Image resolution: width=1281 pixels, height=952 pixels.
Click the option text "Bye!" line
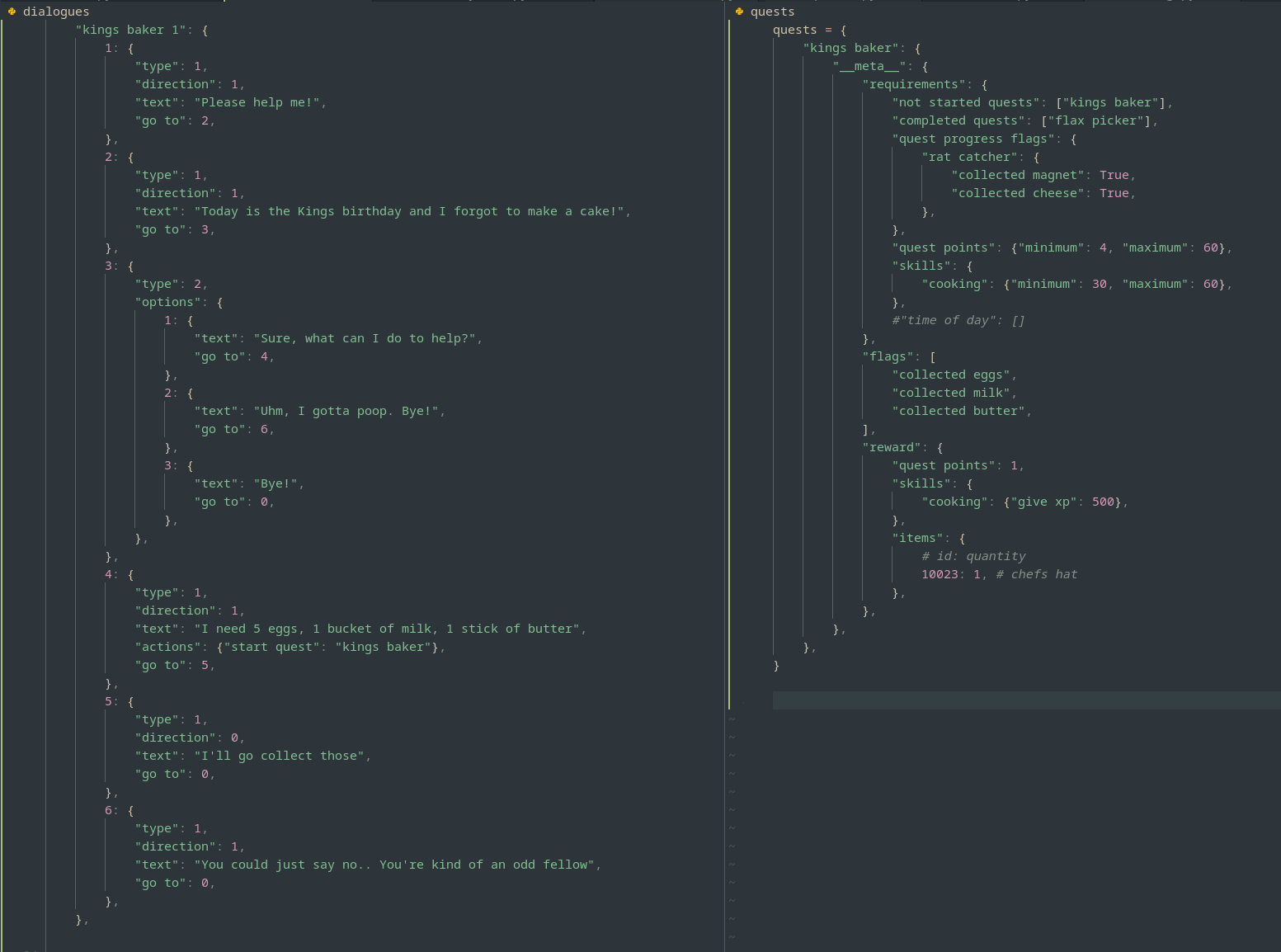tap(249, 483)
